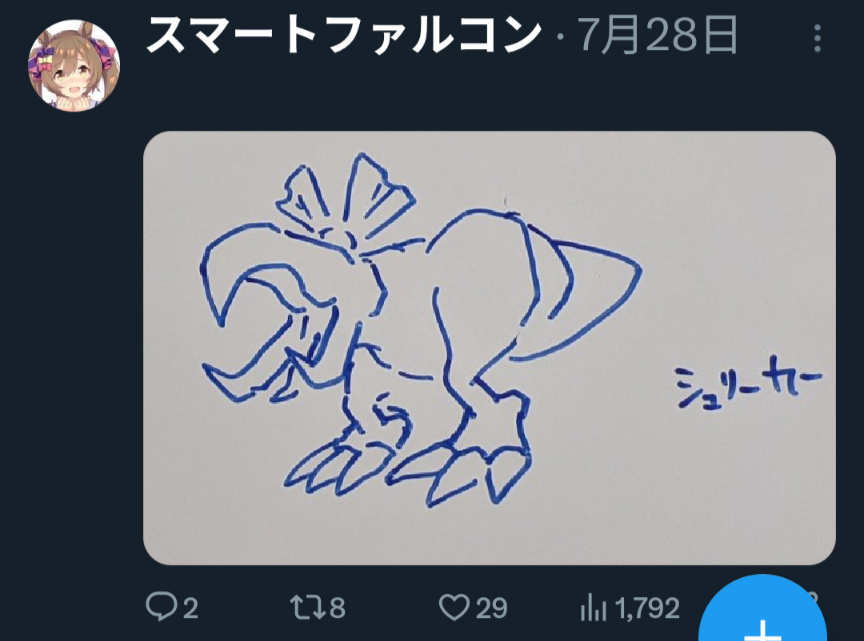864x641 pixels.
Task: Open the reply speech bubble icon
Action: [161, 607]
